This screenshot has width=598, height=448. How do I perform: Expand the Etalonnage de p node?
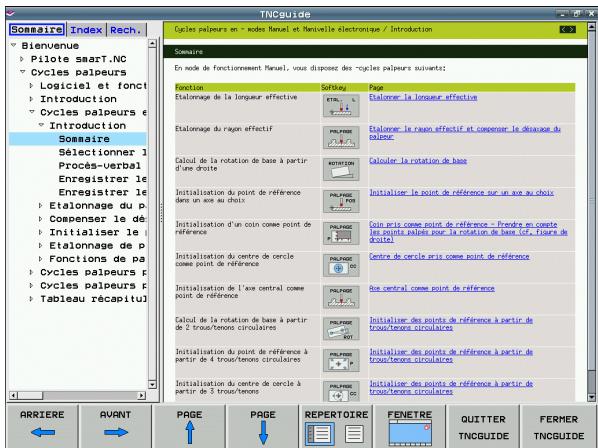(x=40, y=246)
